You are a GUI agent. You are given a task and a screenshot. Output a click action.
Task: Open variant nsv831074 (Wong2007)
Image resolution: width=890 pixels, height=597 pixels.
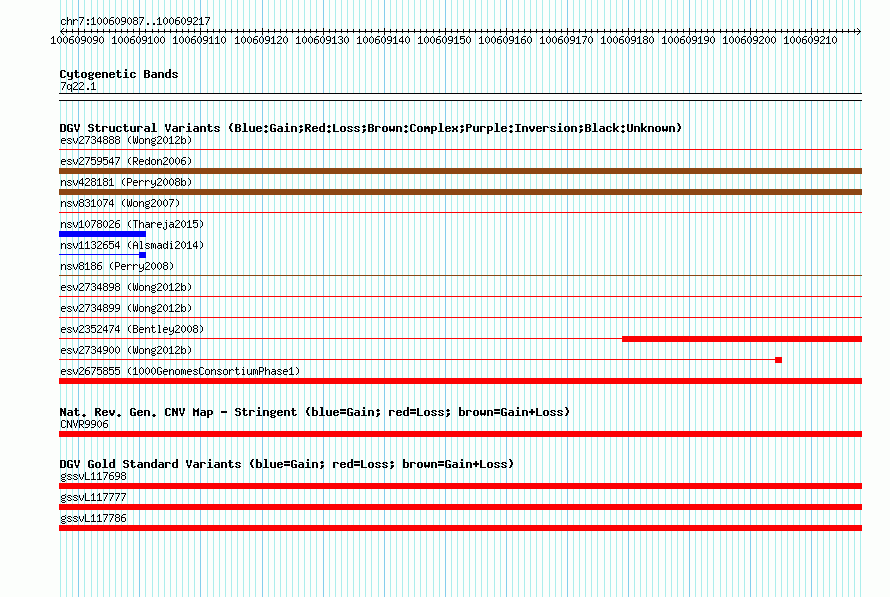[120, 203]
